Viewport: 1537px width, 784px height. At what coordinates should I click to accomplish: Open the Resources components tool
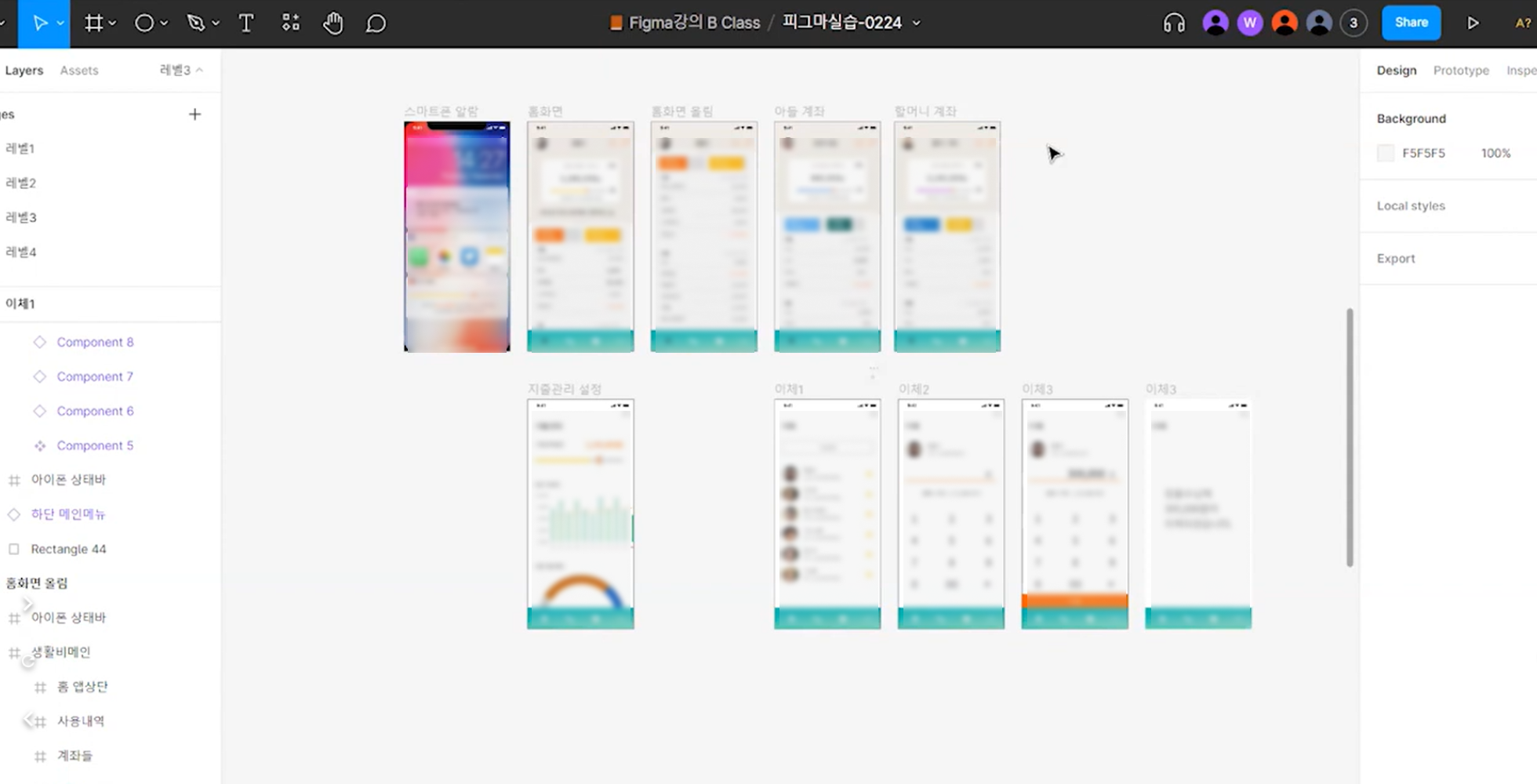(x=291, y=24)
